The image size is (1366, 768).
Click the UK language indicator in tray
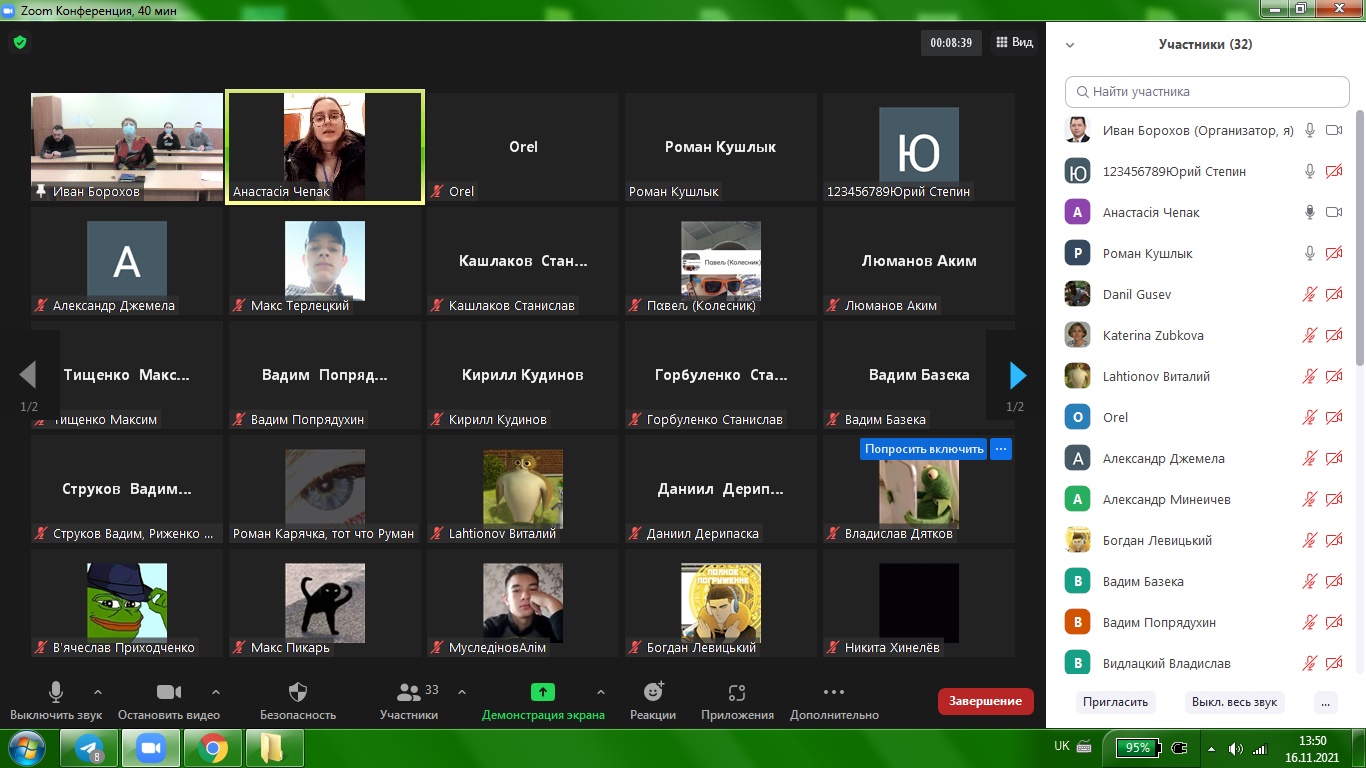tap(1062, 746)
